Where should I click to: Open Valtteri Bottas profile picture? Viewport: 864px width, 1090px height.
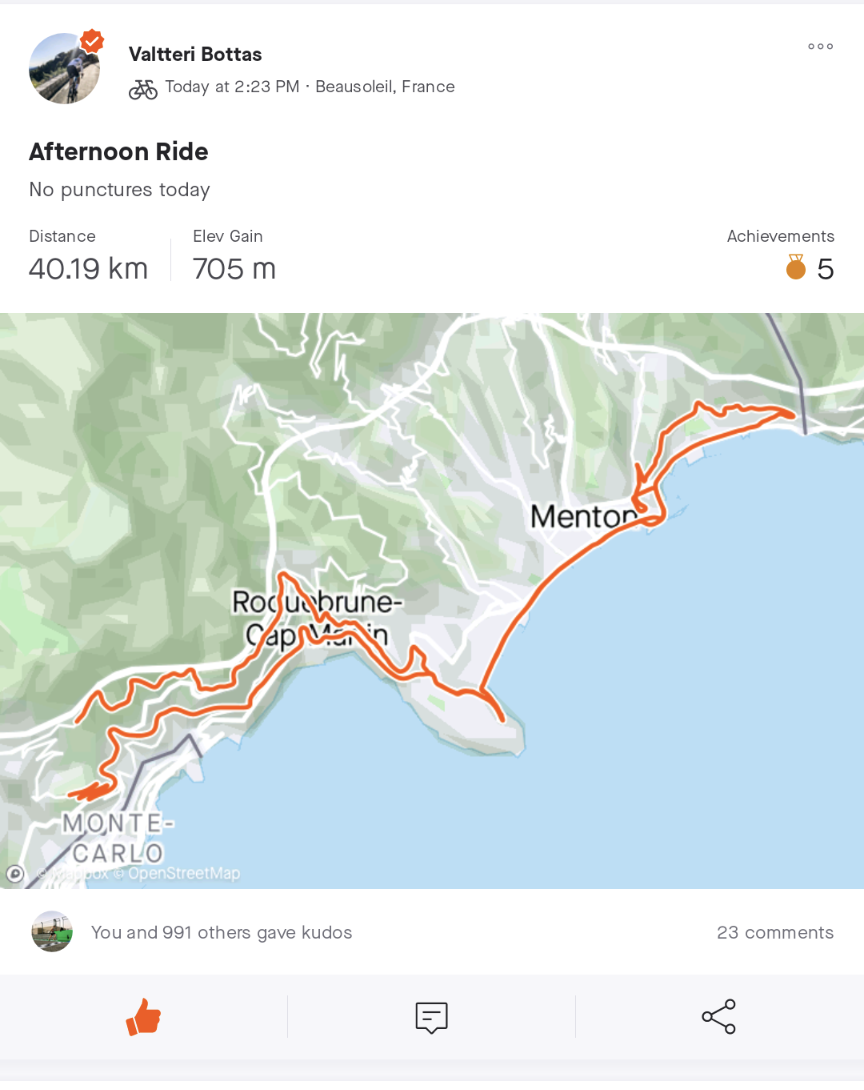[64, 69]
